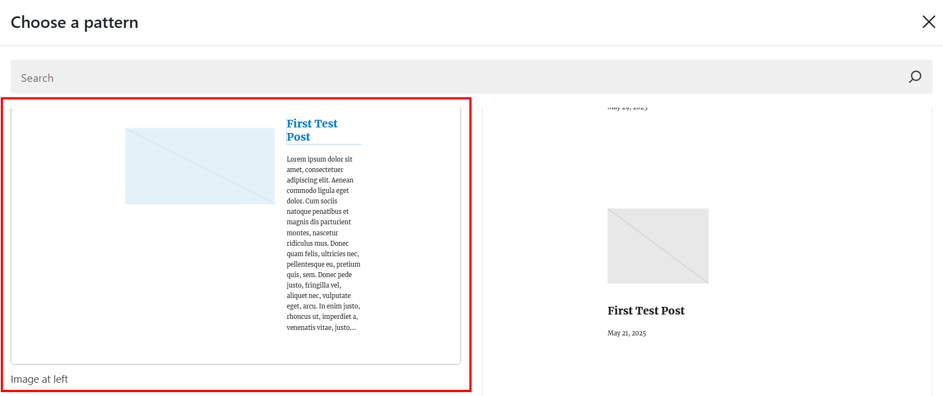Click the search magnifier icon
This screenshot has height=396, width=943.
pos(915,77)
